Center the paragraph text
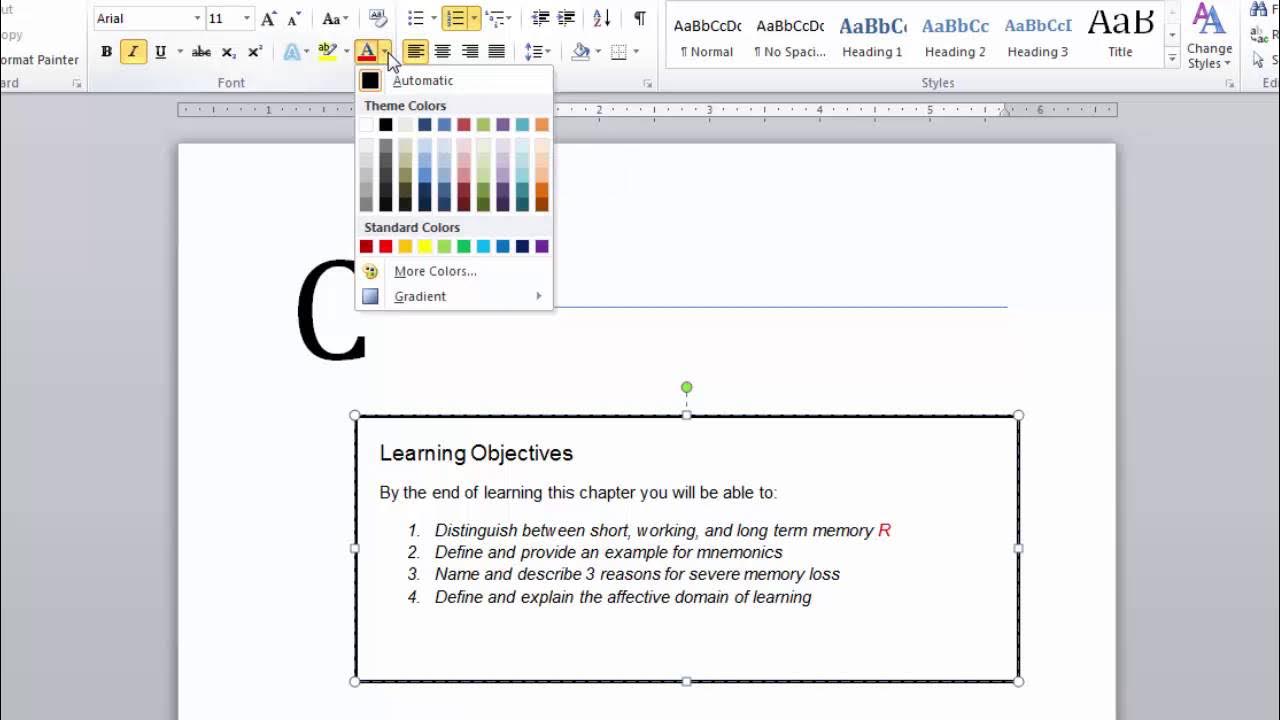 [x=443, y=52]
